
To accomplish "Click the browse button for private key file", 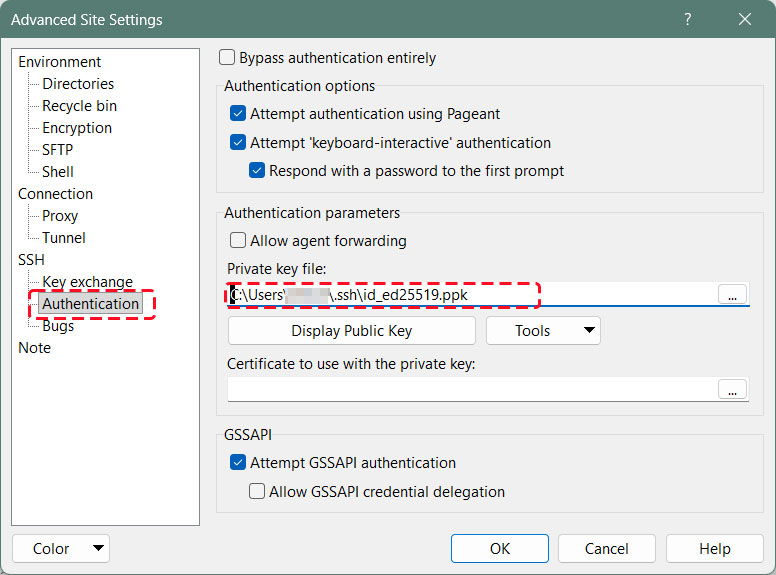I will (733, 295).
